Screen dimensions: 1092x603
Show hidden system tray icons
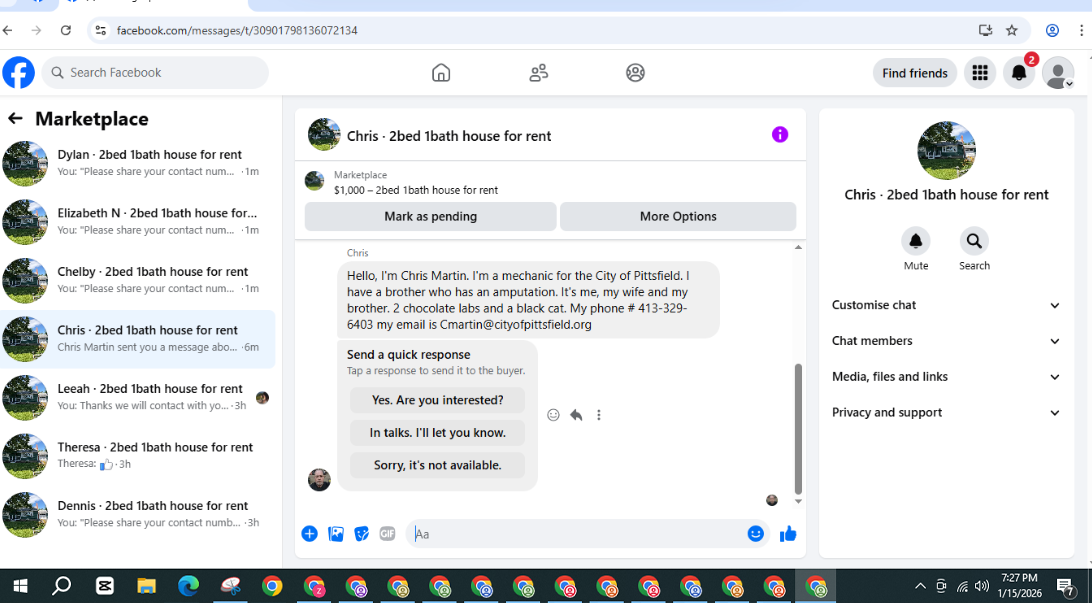click(920, 586)
